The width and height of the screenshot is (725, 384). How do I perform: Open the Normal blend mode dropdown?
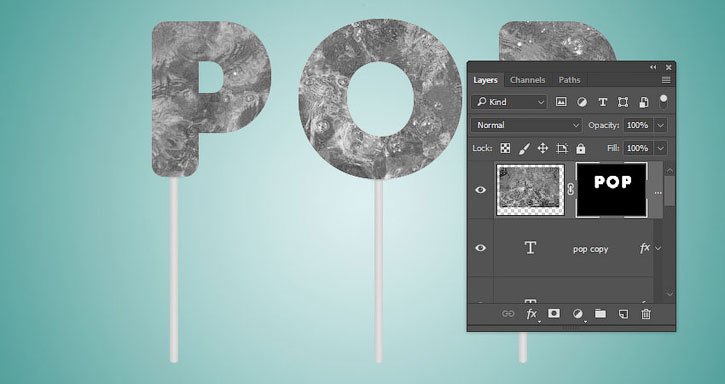coord(527,125)
